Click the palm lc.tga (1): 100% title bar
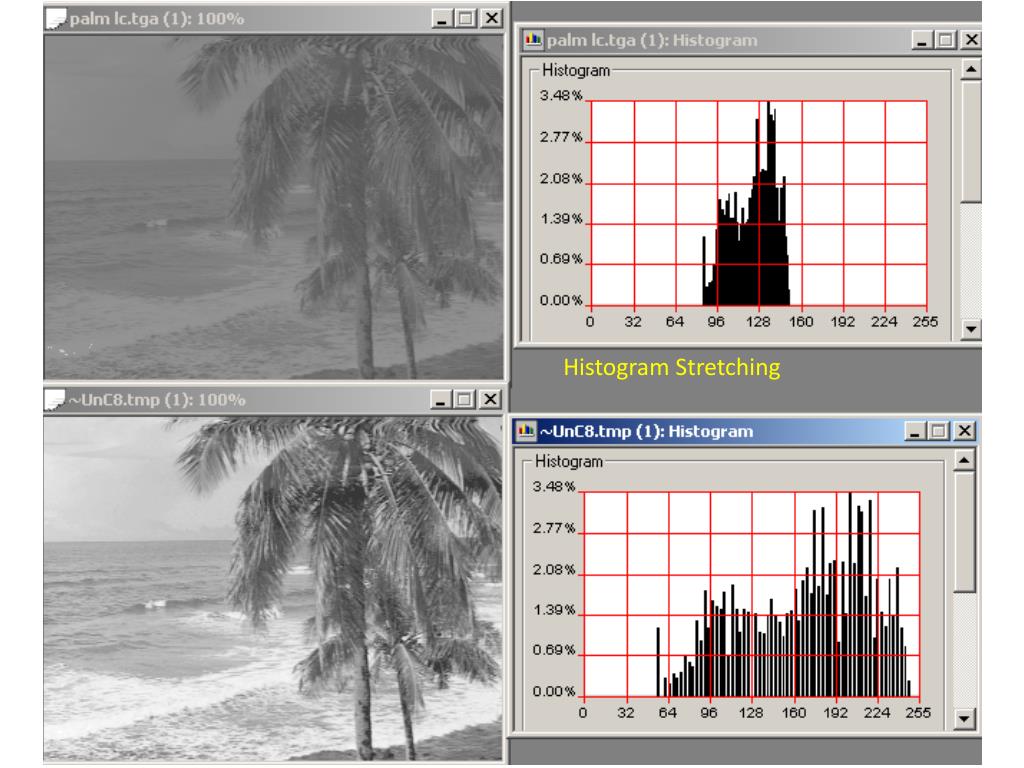Screen dimensions: 1024x768 pyautogui.click(x=274, y=19)
